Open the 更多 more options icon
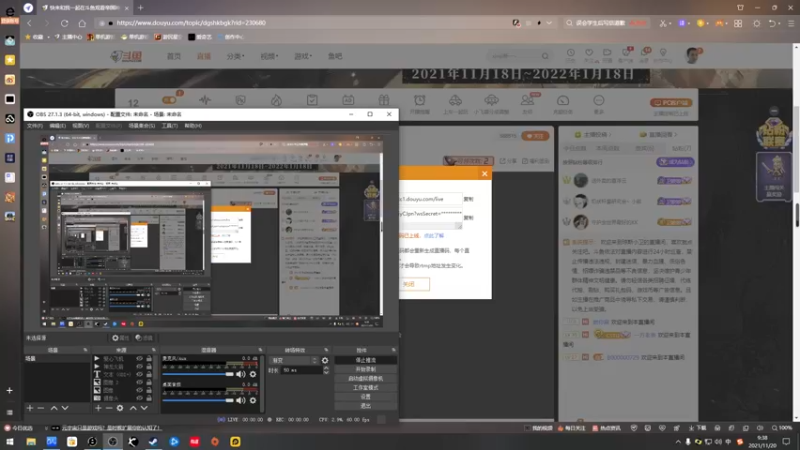800x450 pixels. (598, 103)
